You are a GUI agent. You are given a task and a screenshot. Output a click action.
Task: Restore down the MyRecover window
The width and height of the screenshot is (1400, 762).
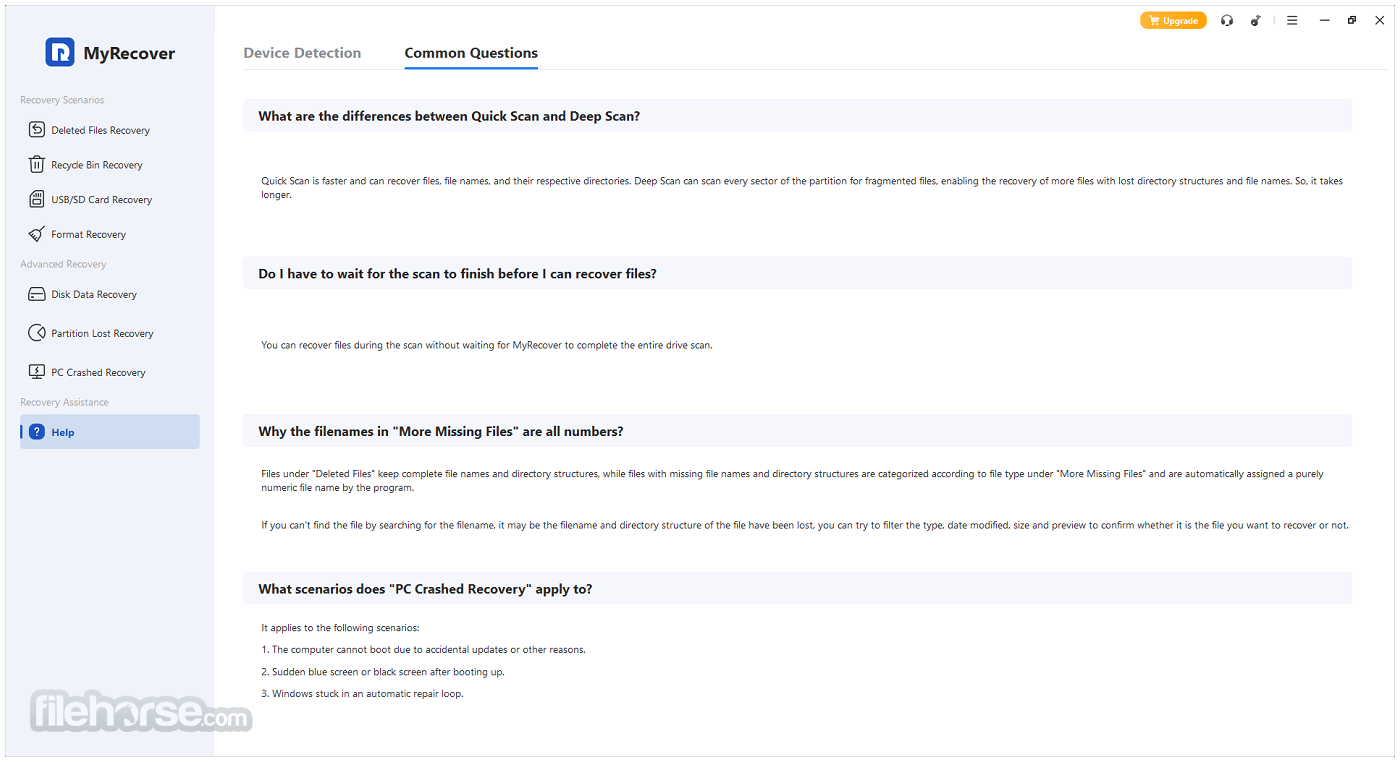pos(1352,20)
